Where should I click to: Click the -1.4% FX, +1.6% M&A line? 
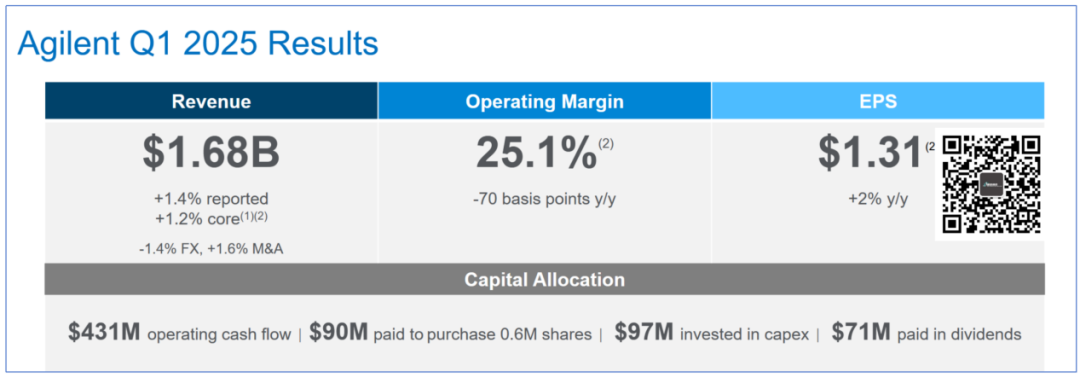coord(211,249)
